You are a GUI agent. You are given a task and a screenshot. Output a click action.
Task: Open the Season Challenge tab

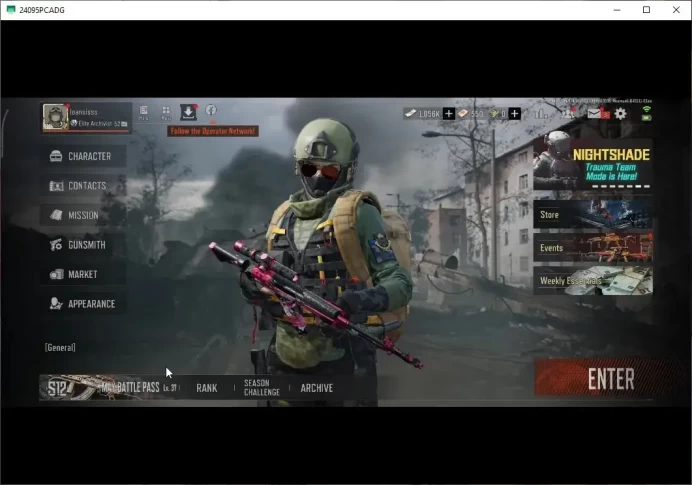(262, 387)
